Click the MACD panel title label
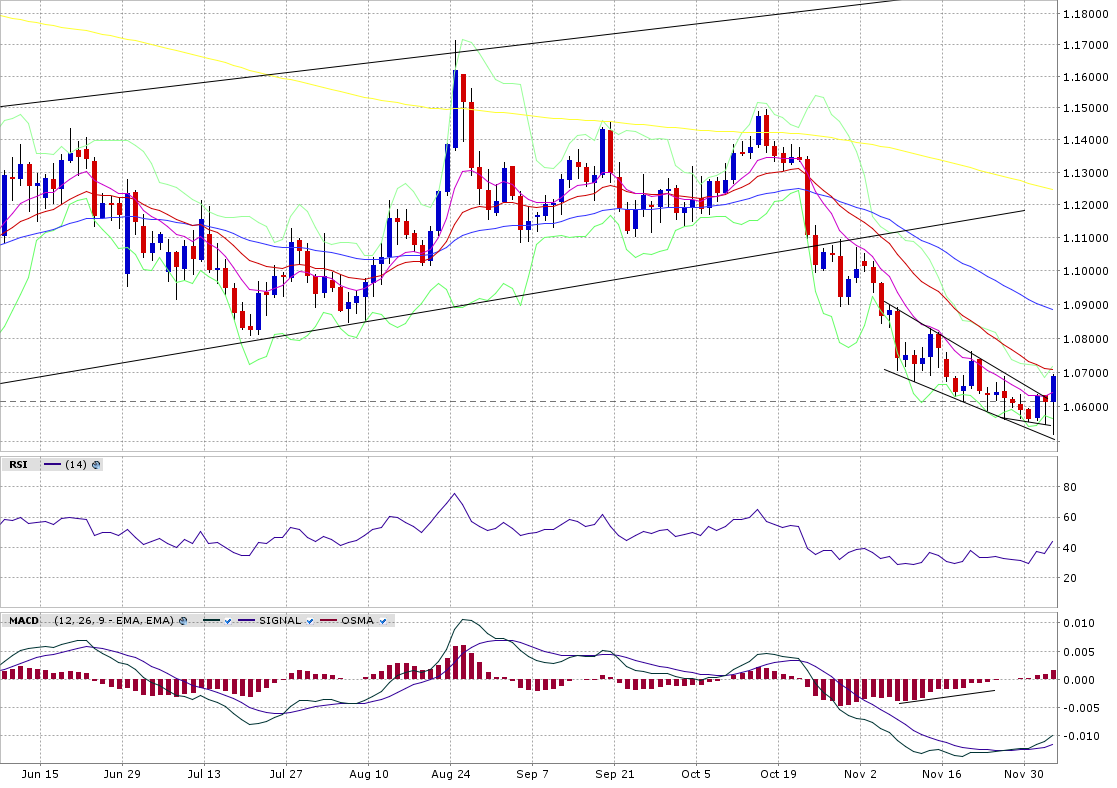The height and width of the screenshot is (788, 1117). [24, 621]
